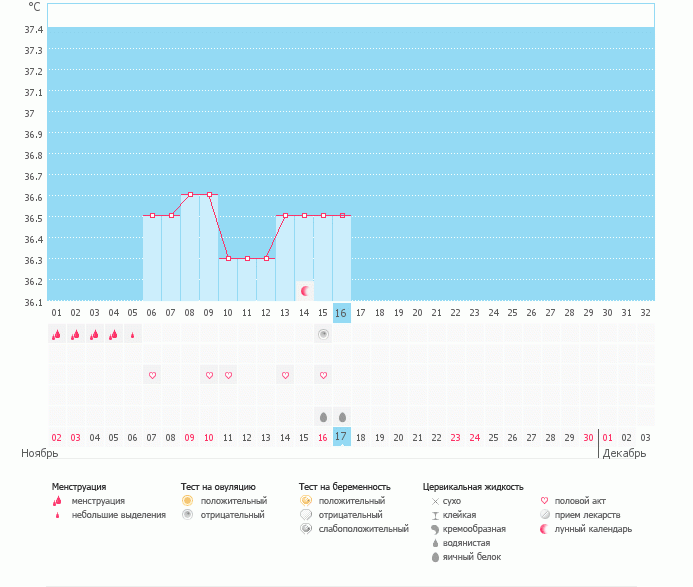
Task: Select the highlighted cycle day 16 cell
Action: [342, 313]
